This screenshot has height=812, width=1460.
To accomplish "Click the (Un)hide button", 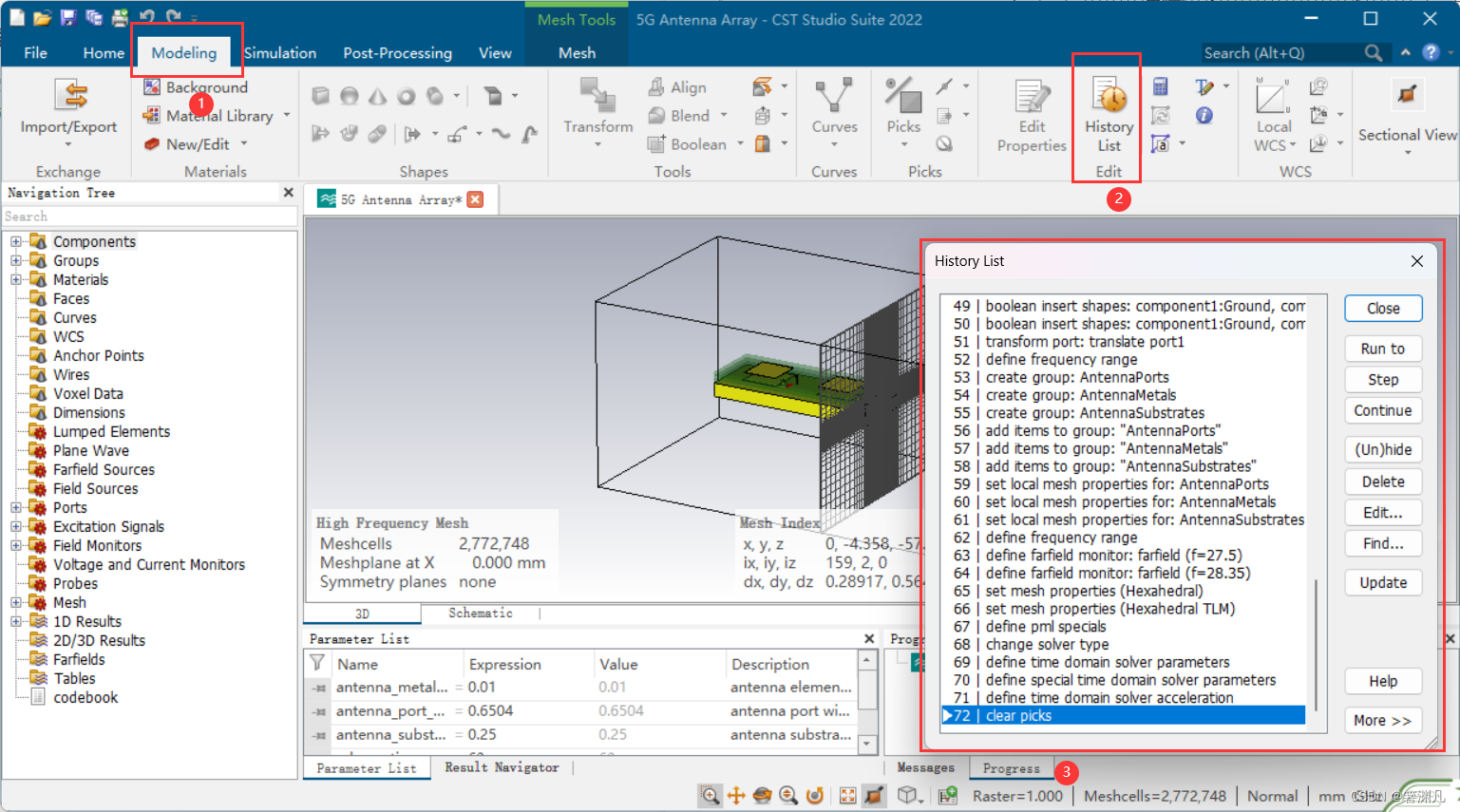I will pyautogui.click(x=1383, y=449).
